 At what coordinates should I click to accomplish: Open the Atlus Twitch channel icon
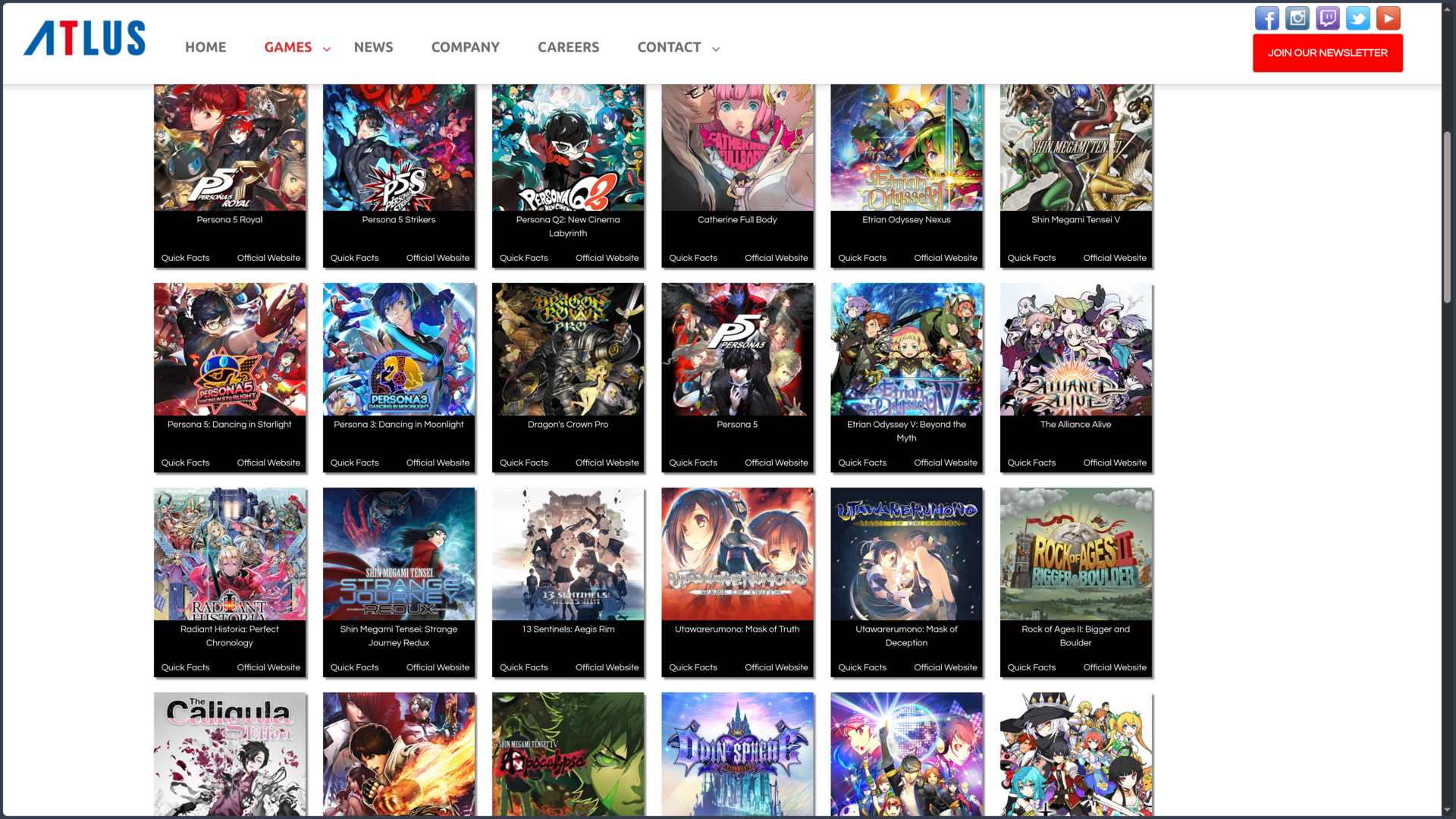tap(1327, 18)
